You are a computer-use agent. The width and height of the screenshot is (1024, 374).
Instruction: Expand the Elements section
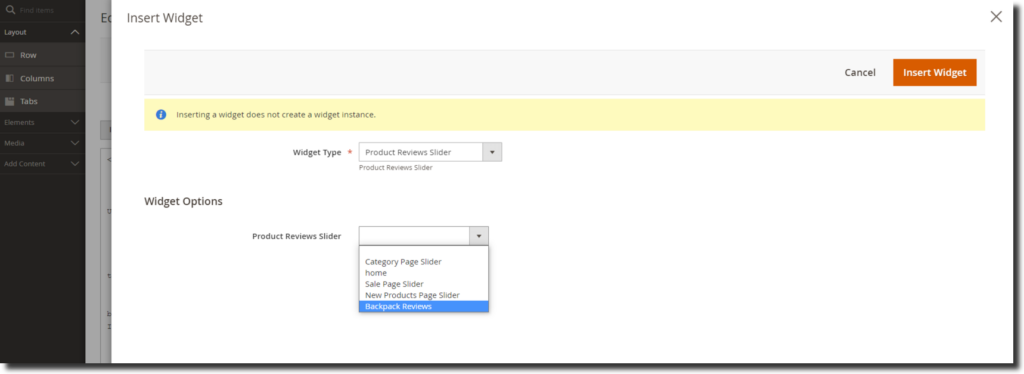tap(75, 122)
